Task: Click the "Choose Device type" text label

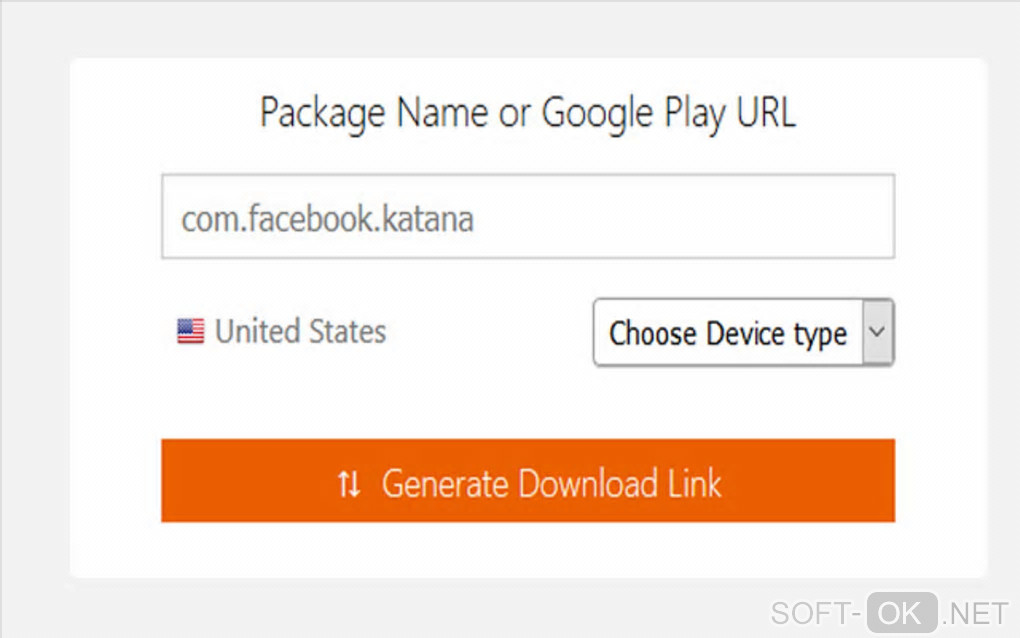Action: [728, 333]
